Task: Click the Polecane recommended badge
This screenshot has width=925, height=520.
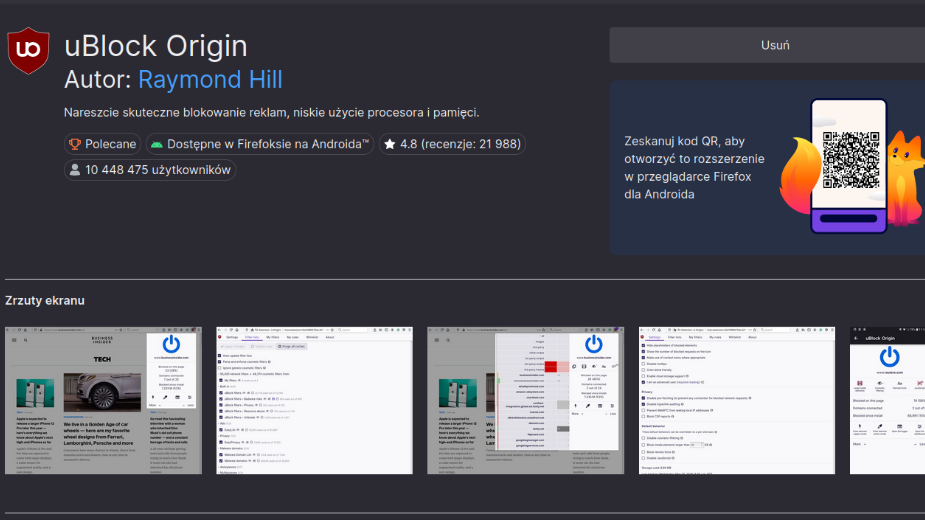Action: pyautogui.click(x=103, y=144)
